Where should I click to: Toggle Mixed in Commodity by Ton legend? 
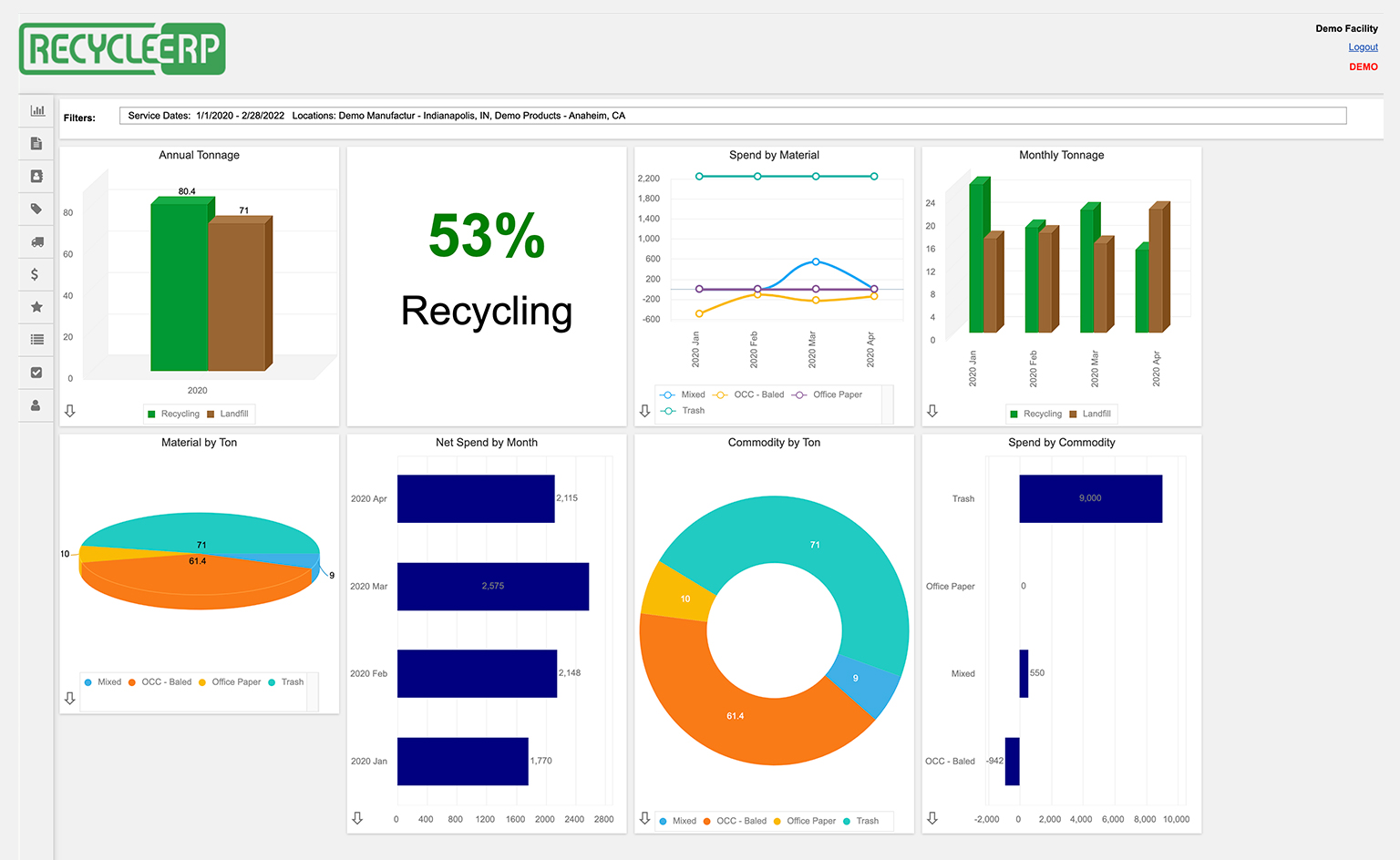tap(678, 821)
